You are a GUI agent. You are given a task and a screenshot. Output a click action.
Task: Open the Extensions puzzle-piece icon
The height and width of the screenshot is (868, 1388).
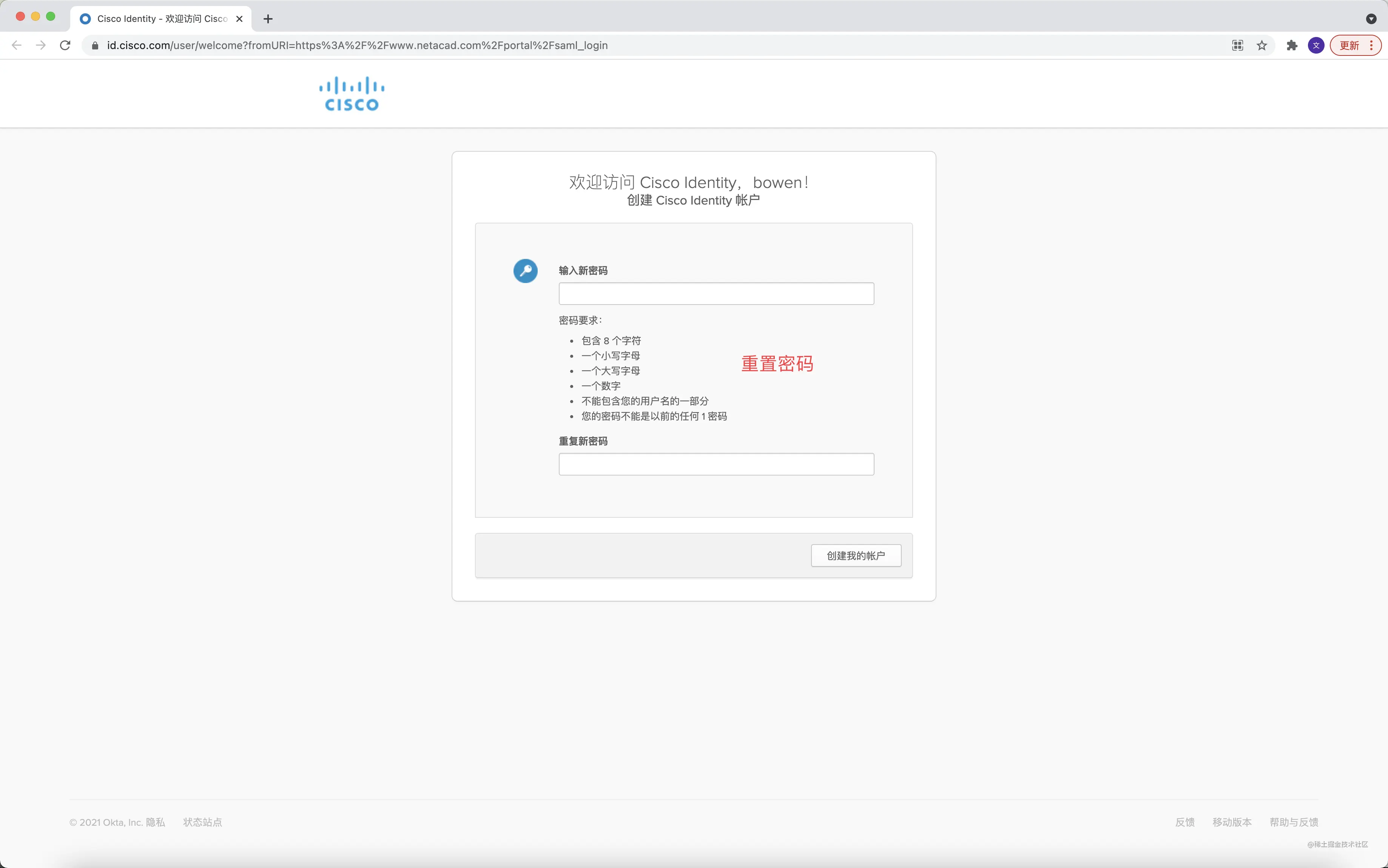click(1291, 45)
